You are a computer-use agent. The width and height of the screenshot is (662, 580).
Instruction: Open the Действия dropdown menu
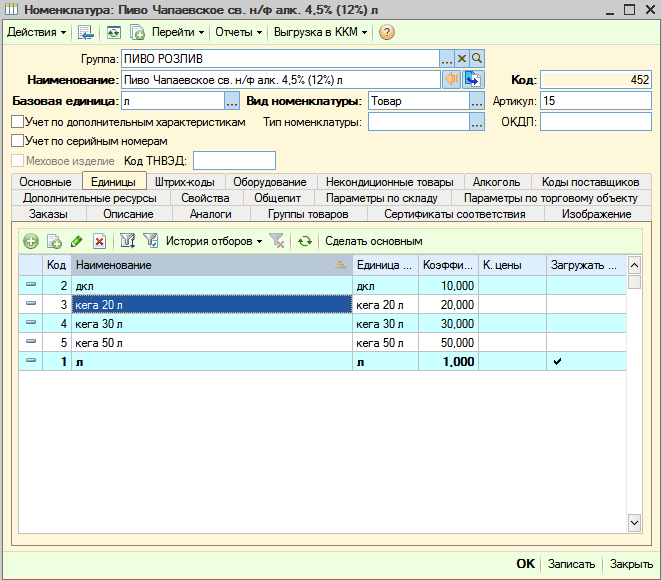click(37, 32)
